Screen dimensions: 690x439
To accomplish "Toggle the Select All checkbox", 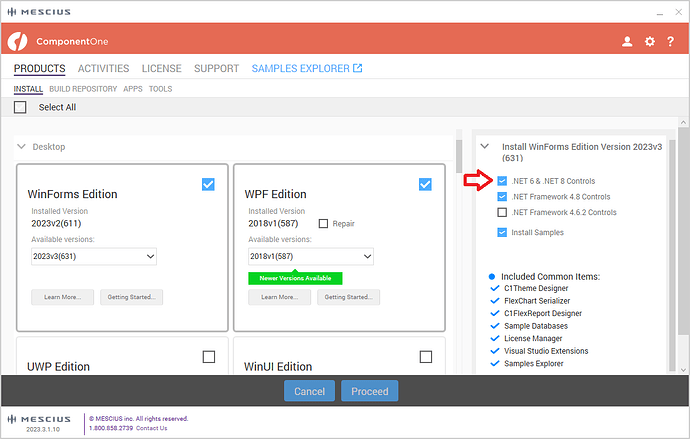I will (x=20, y=107).
